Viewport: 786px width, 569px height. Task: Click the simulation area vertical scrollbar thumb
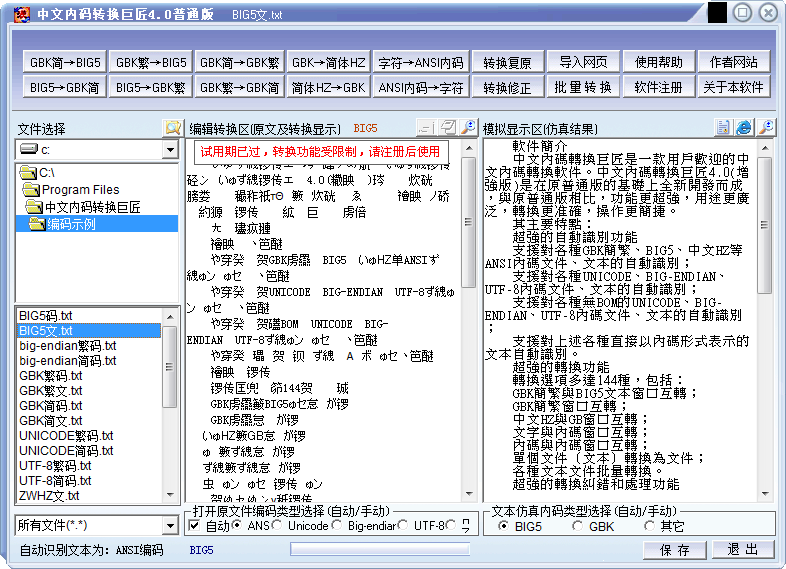coord(765,225)
